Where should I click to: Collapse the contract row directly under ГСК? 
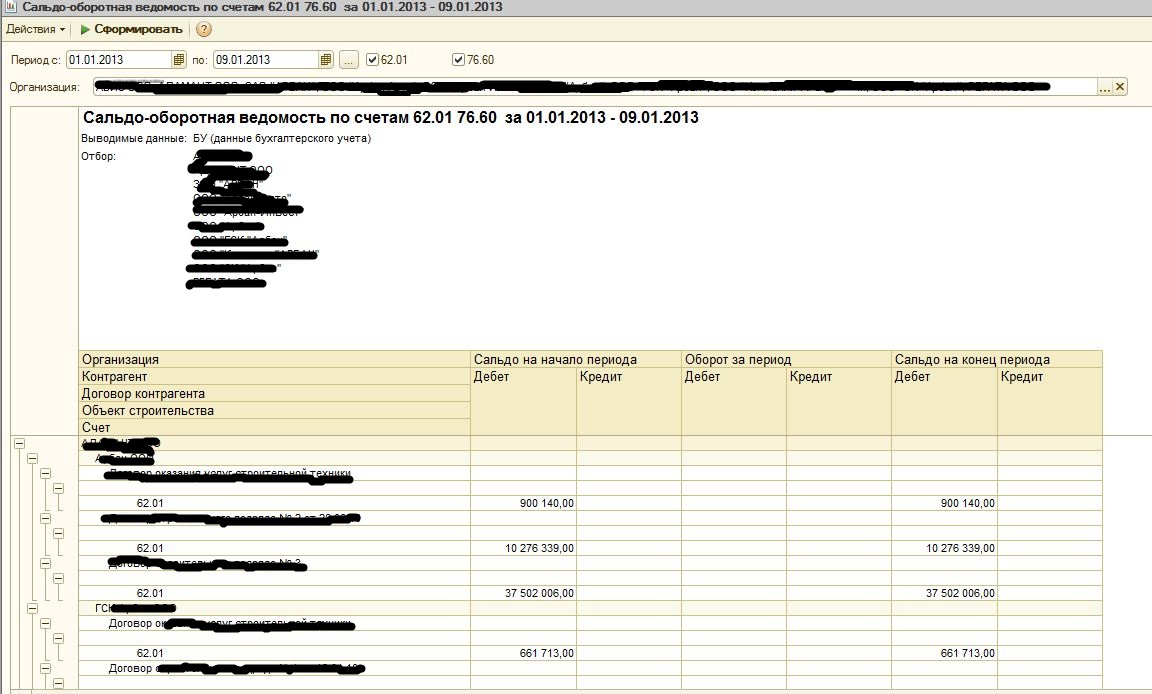tap(46, 623)
